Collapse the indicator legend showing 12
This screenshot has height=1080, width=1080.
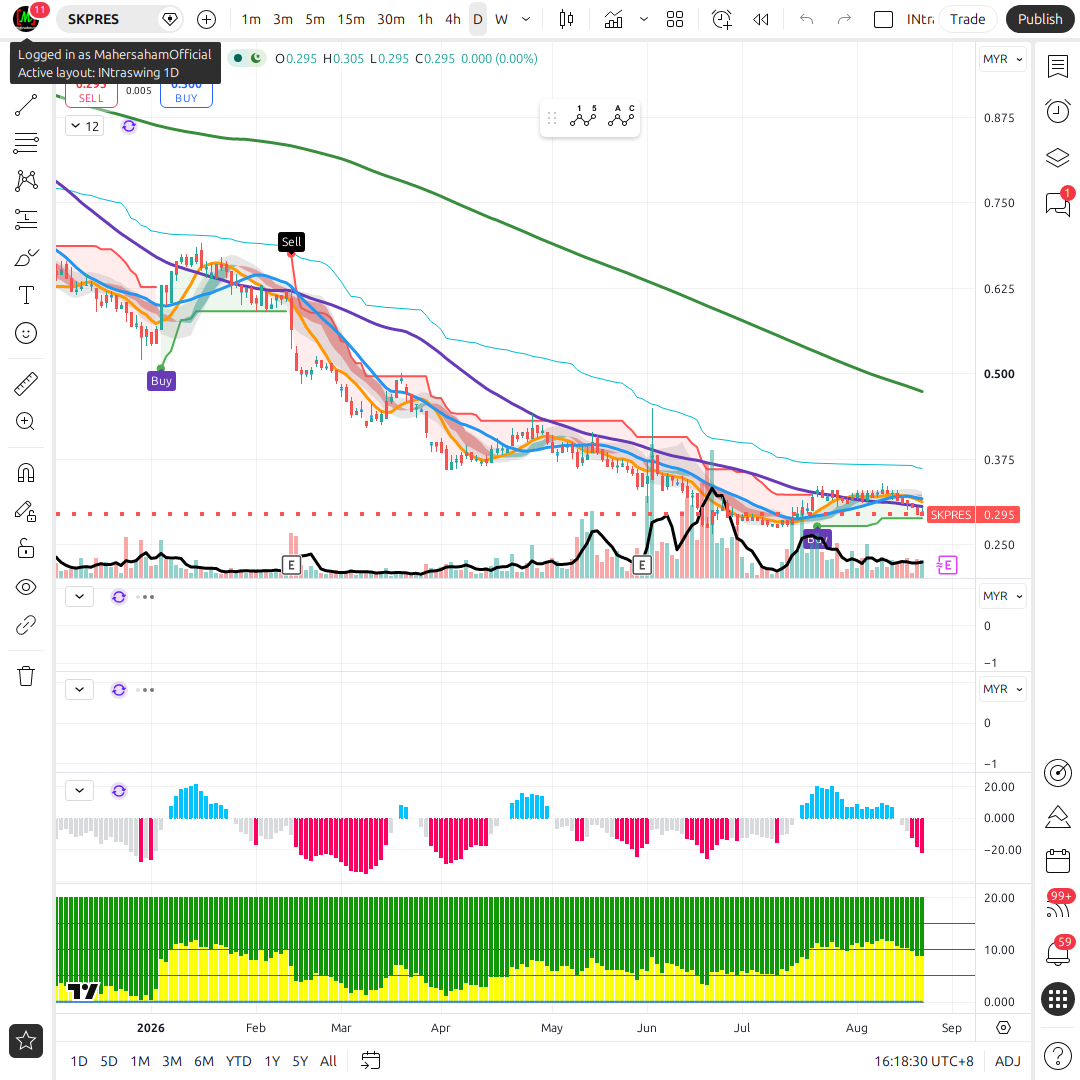pos(85,126)
